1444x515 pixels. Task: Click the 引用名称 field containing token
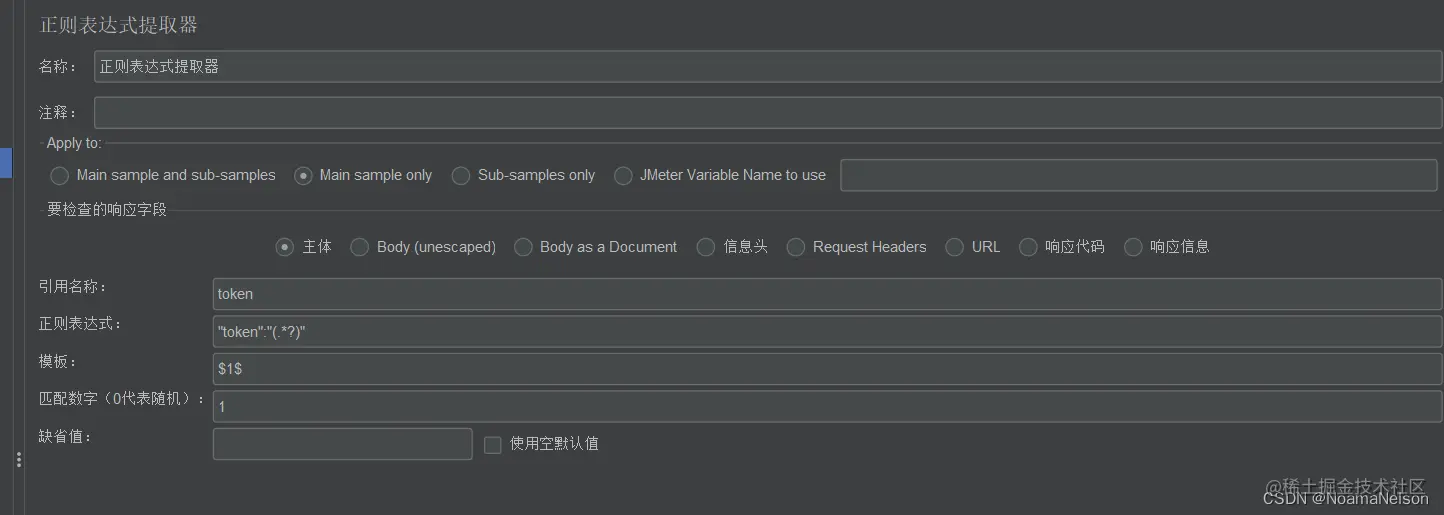827,294
